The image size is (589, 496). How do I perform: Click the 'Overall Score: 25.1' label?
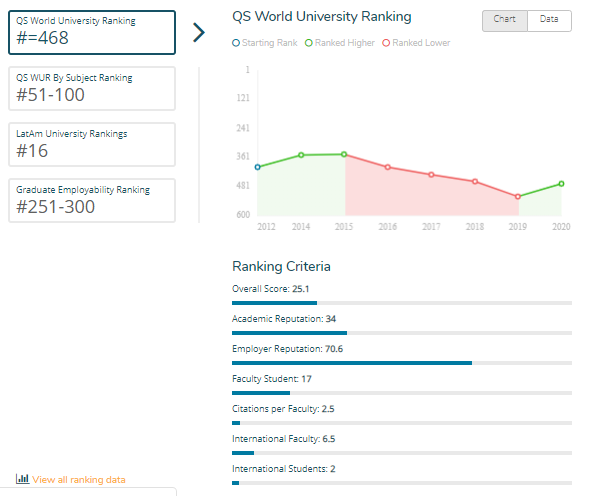[270, 289]
